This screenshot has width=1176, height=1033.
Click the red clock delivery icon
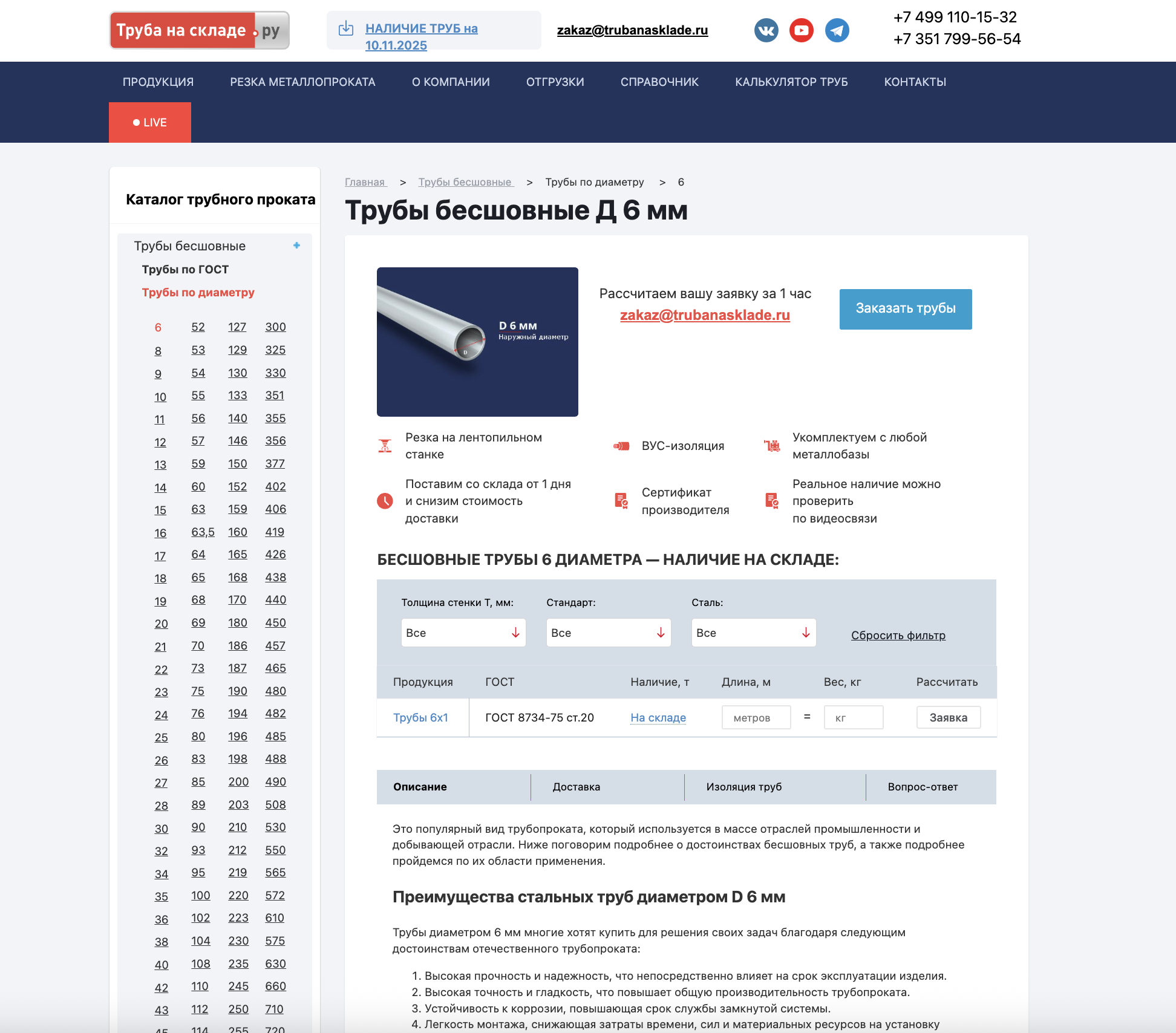tap(385, 501)
